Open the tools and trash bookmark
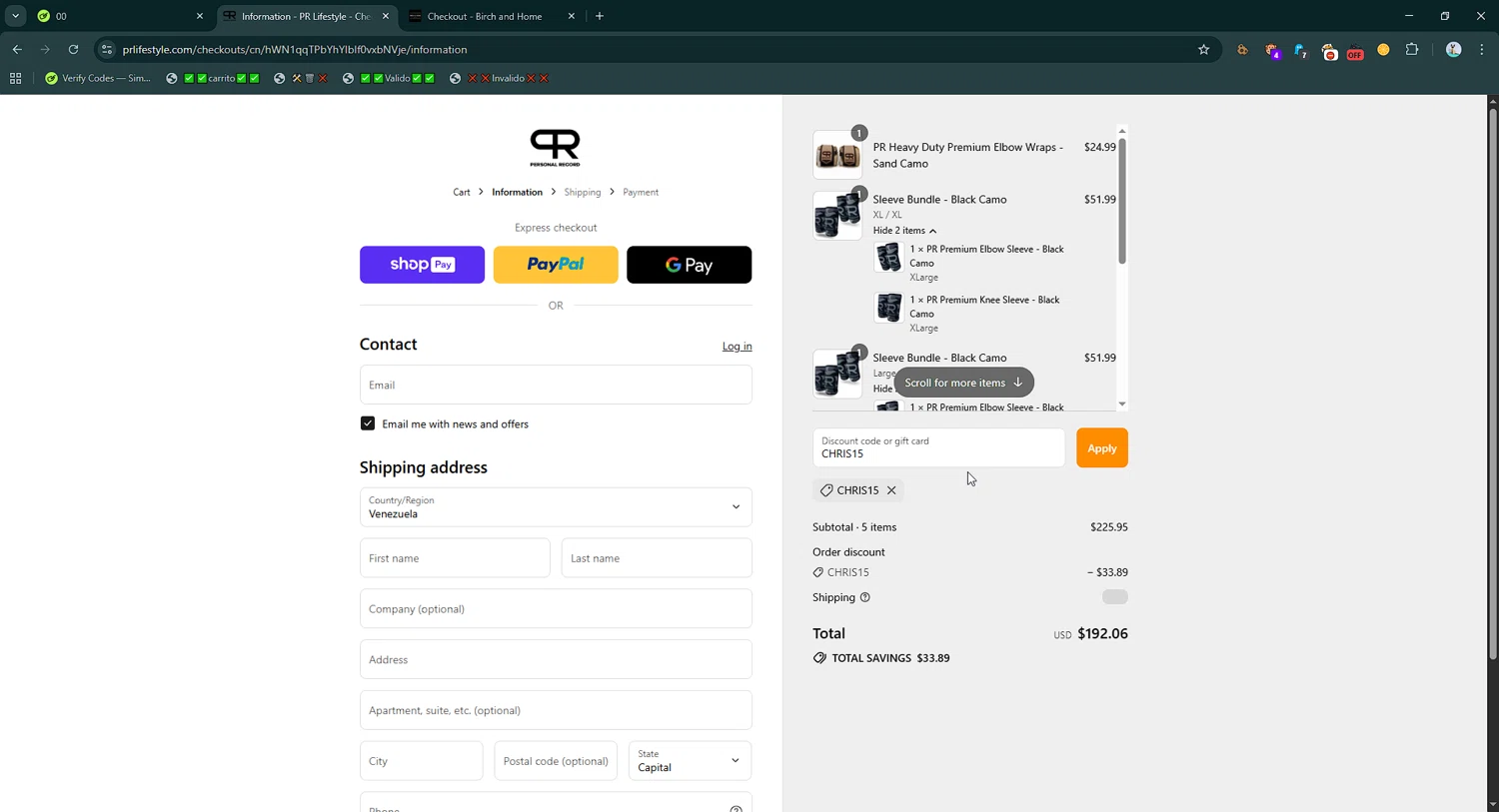1499x812 pixels. tap(301, 78)
